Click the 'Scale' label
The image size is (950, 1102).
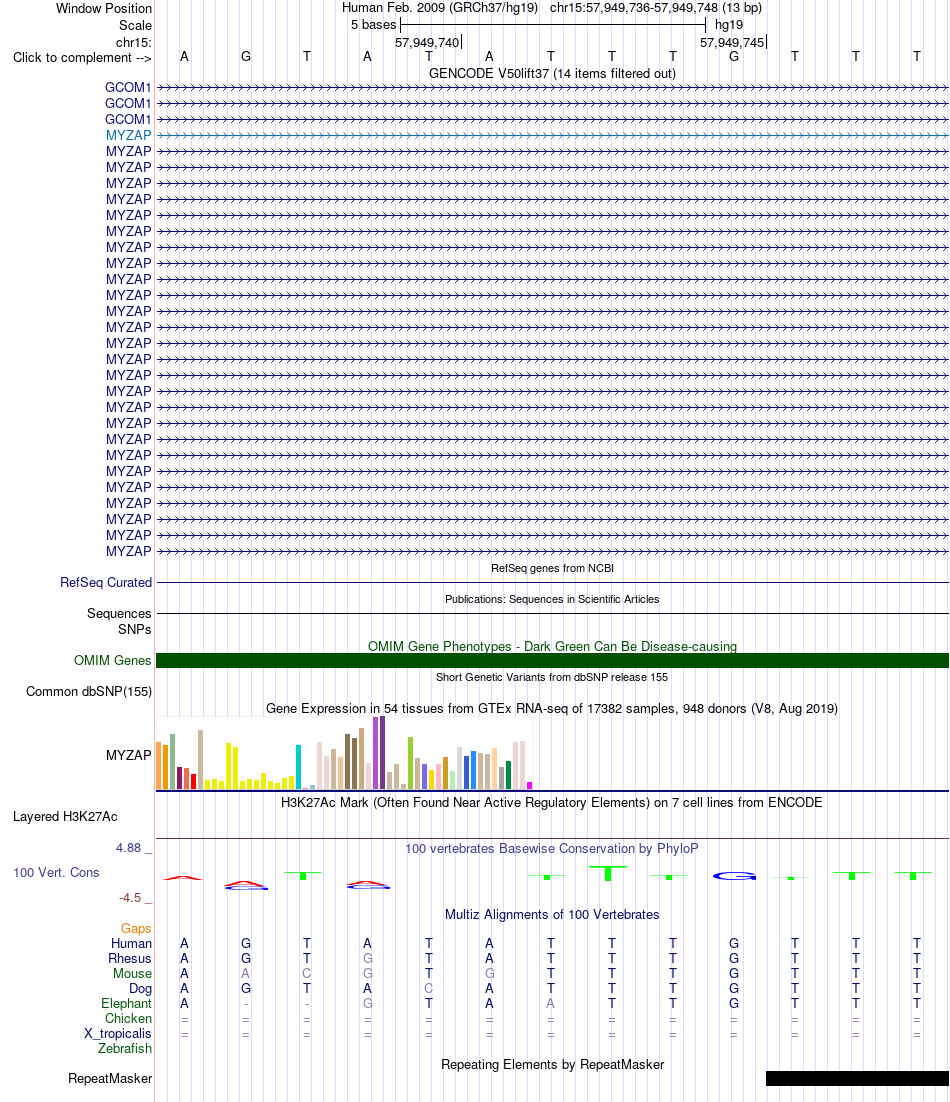[135, 25]
